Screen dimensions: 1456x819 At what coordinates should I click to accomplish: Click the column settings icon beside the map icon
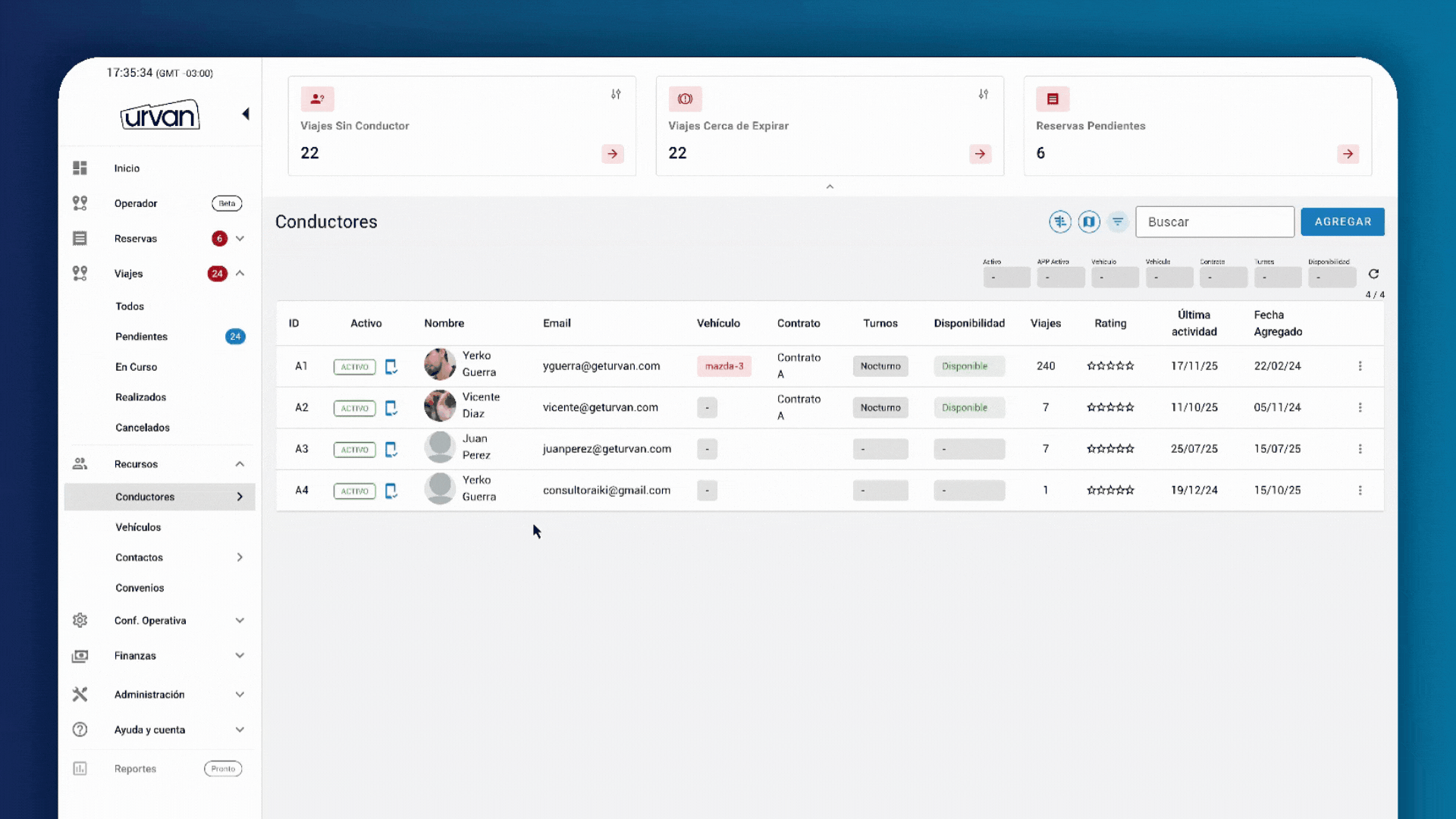[1060, 221]
